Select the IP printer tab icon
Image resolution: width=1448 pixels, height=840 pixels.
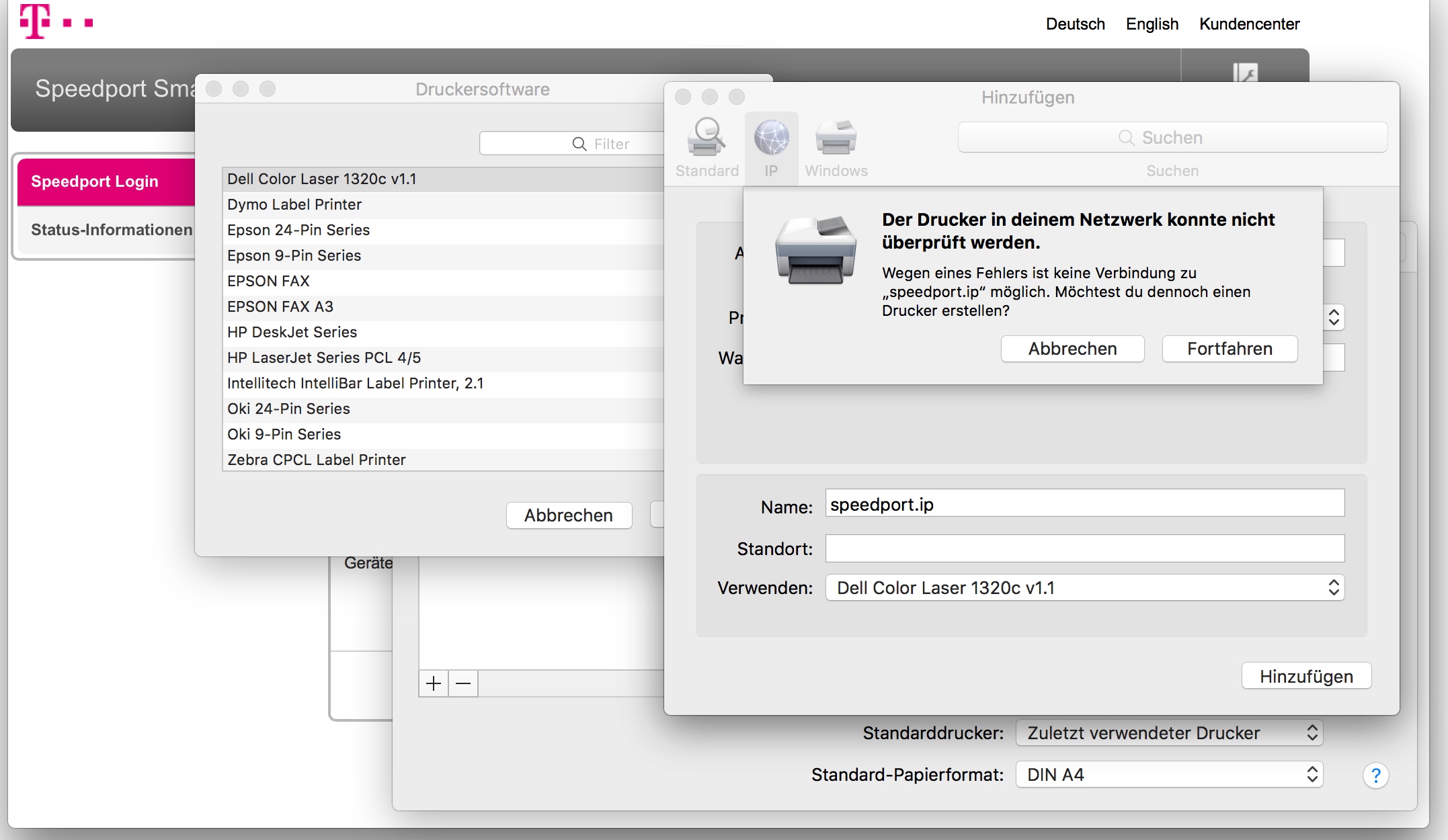pyautogui.click(x=771, y=137)
